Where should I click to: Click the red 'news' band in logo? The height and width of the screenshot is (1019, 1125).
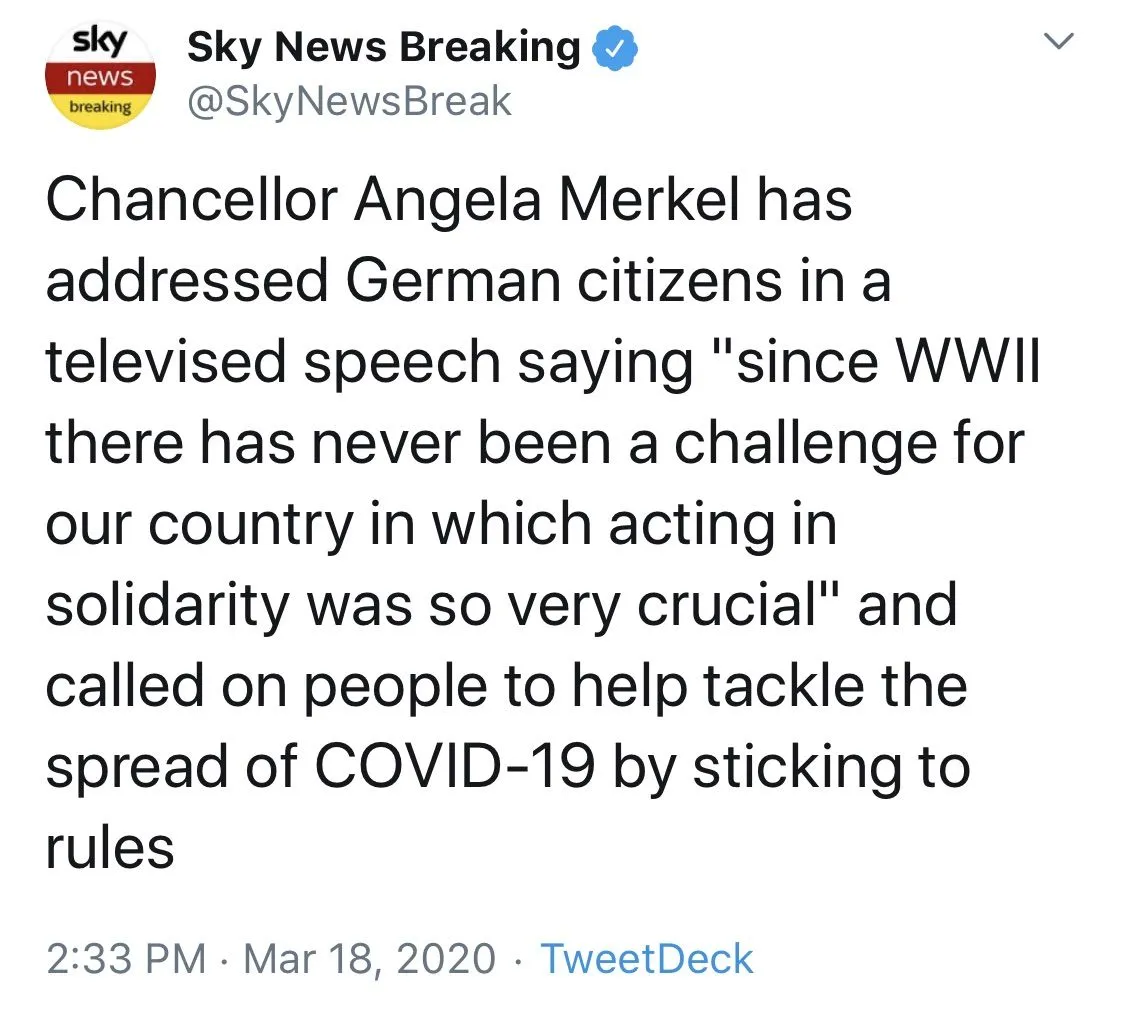102,77
